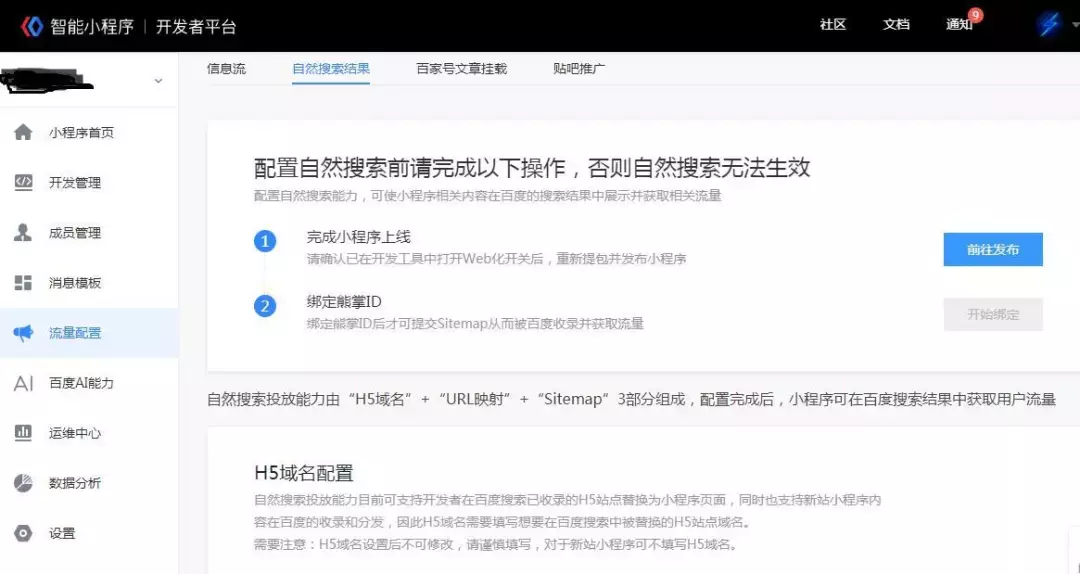Click the “H5域名” + “URL映射” + “Sitemap” description line
The width and height of the screenshot is (1080, 574).
point(632,399)
